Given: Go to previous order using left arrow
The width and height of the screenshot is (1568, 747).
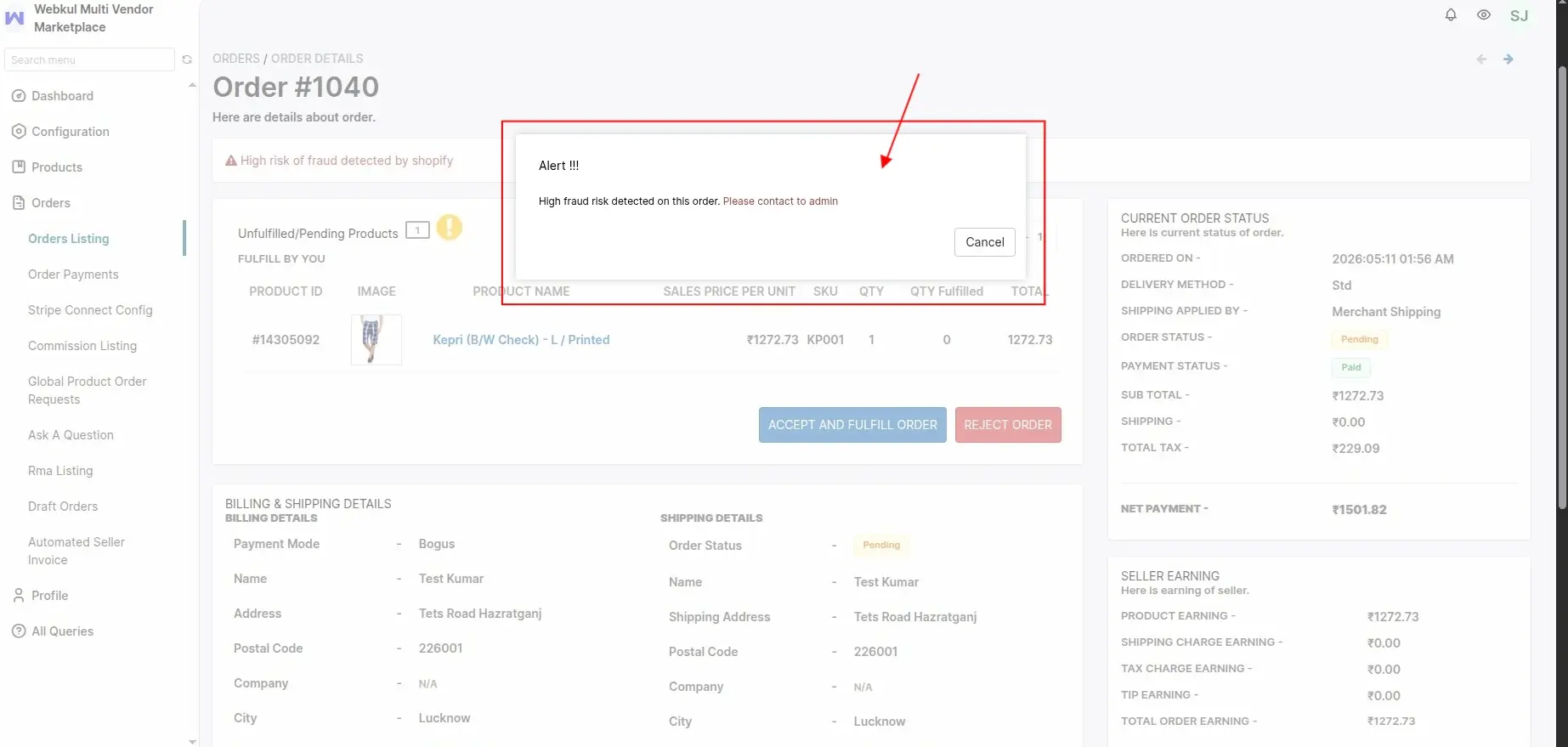Looking at the screenshot, I should click(x=1481, y=59).
